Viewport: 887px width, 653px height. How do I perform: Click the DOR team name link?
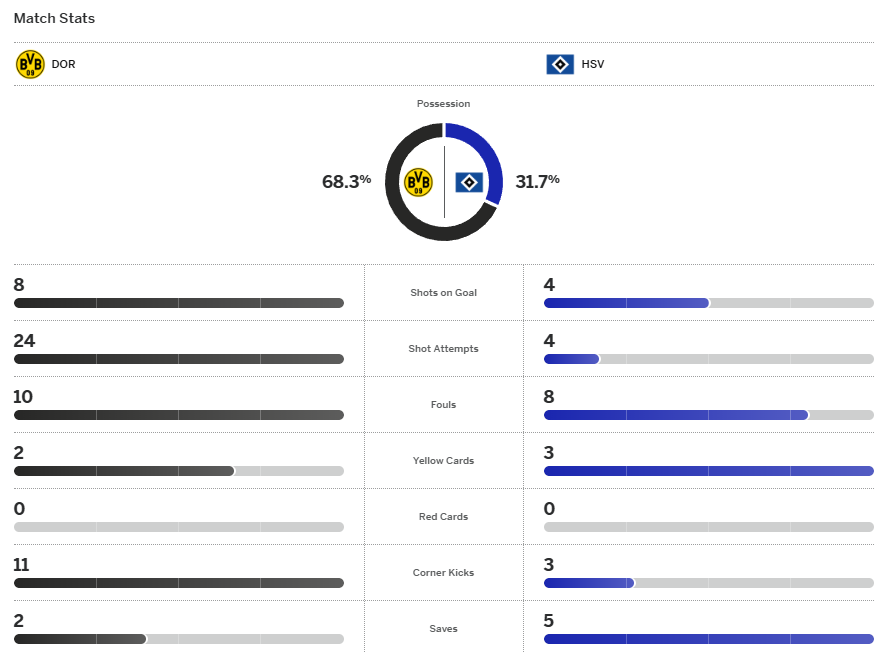click(x=63, y=64)
